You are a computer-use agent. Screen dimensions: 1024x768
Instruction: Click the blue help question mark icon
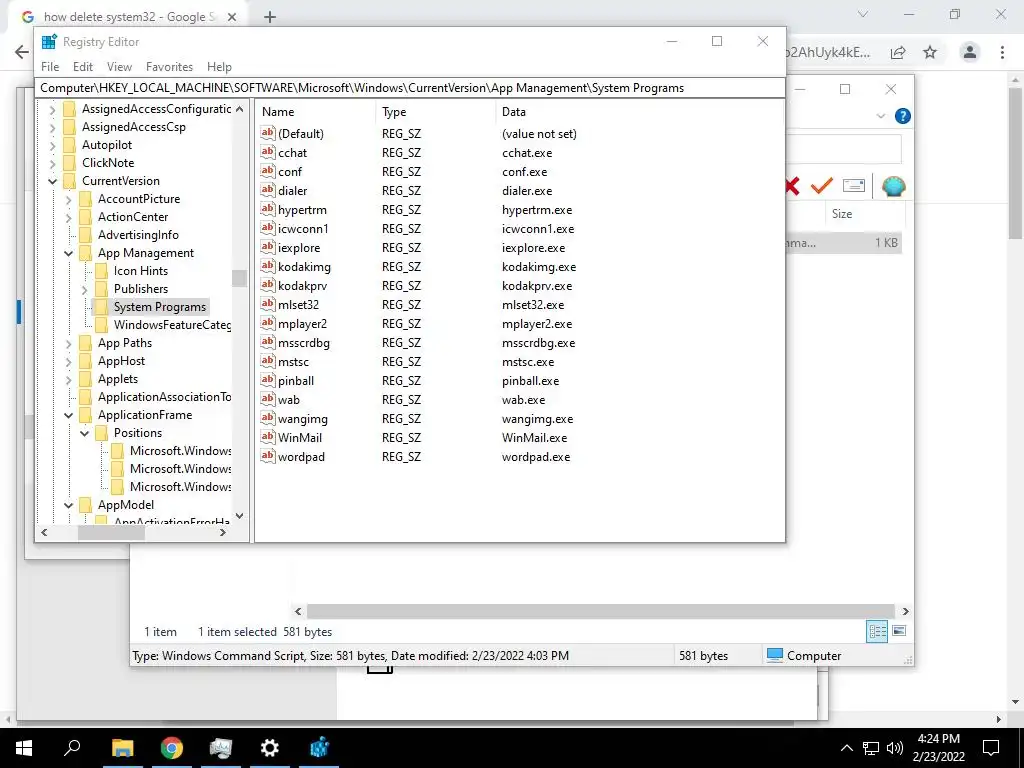coord(903,116)
